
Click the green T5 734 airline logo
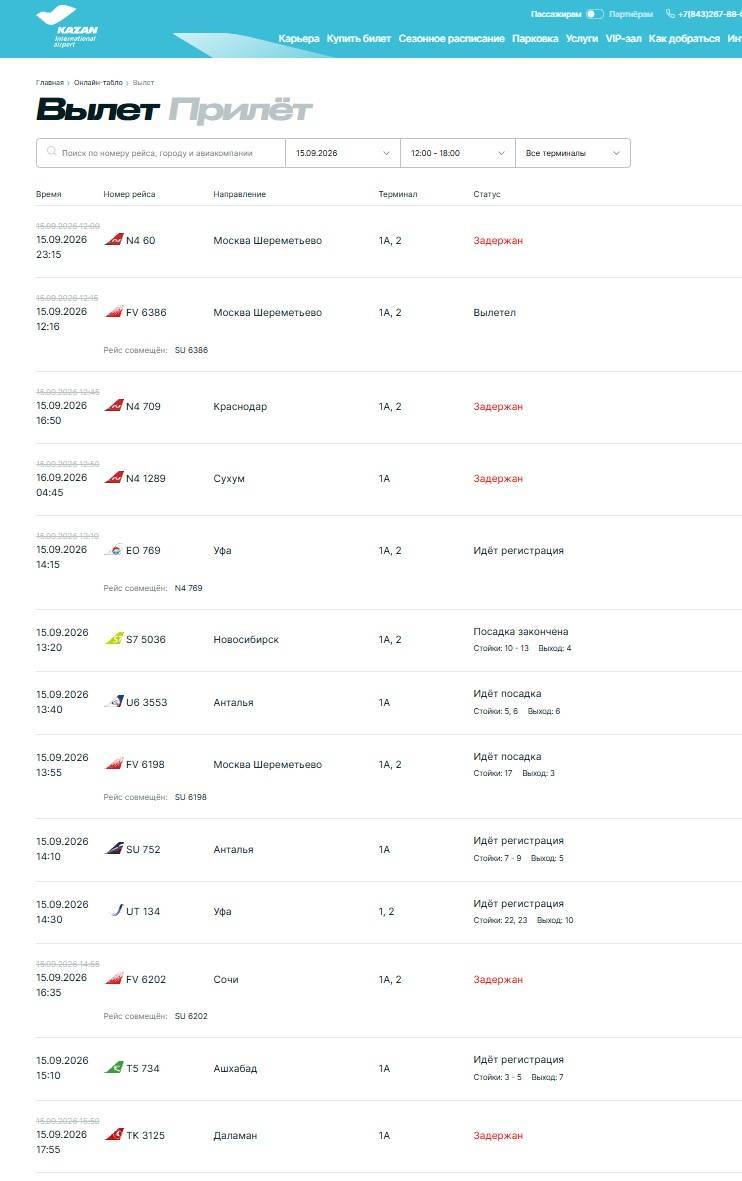click(114, 1067)
